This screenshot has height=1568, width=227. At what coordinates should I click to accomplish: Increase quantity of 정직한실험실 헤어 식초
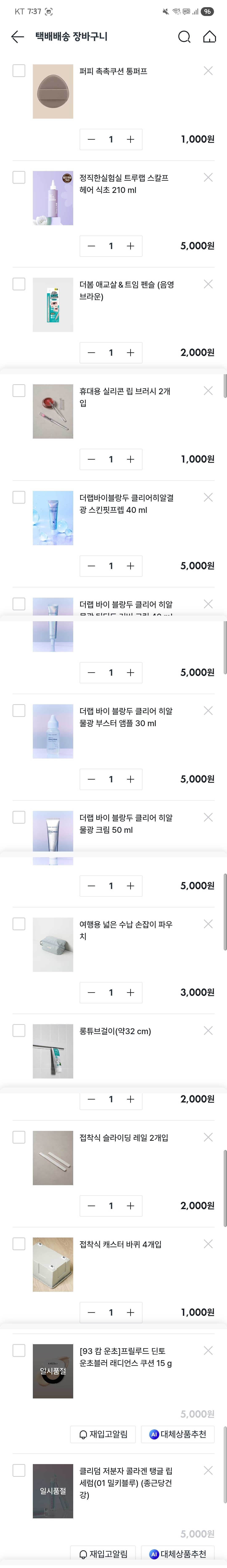[130, 246]
